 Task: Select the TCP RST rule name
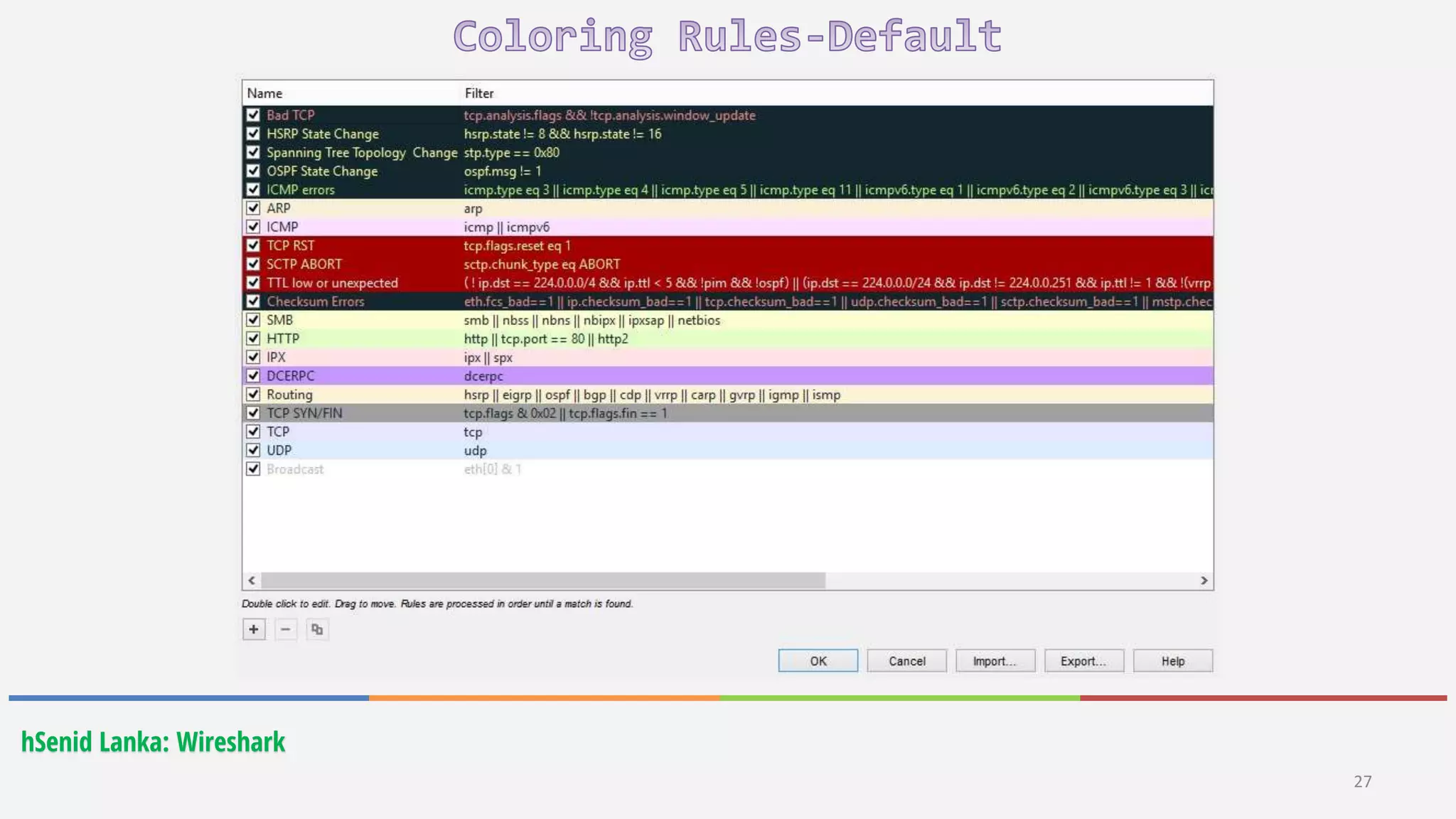(x=290, y=245)
